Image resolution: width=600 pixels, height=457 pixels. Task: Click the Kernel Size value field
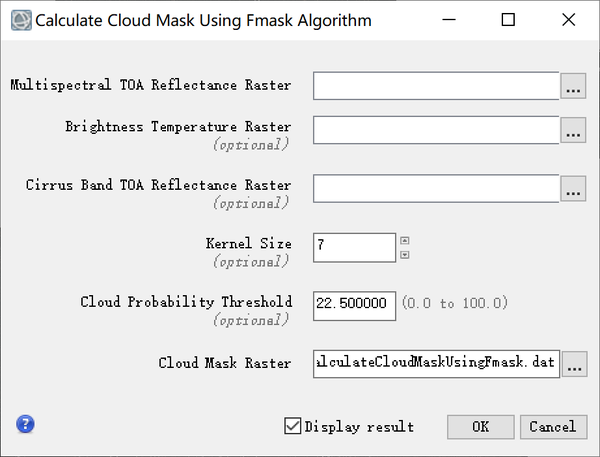[354, 246]
